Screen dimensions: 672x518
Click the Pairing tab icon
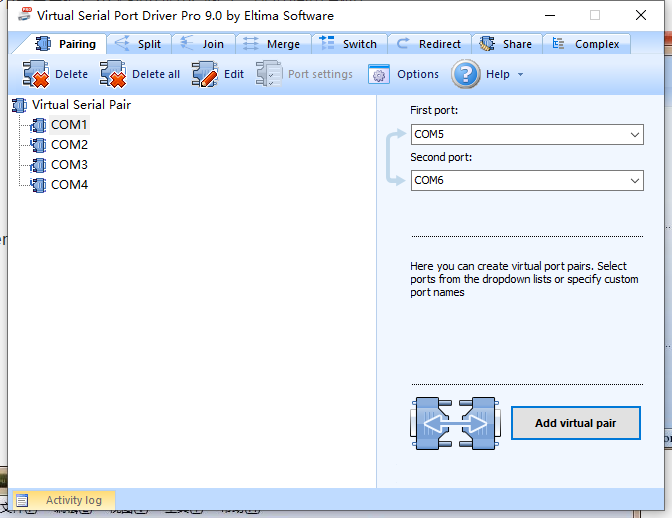point(43,44)
